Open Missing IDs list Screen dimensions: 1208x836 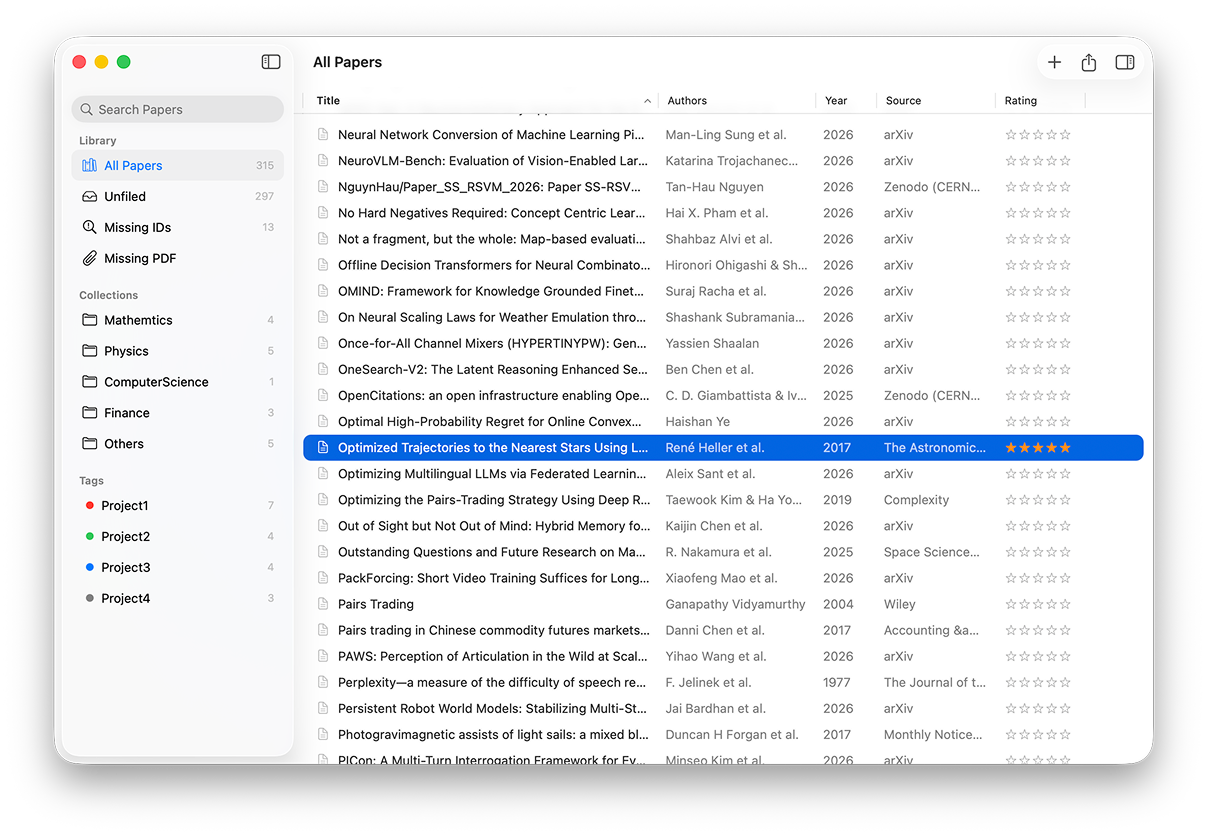pyautogui.click(x=178, y=228)
